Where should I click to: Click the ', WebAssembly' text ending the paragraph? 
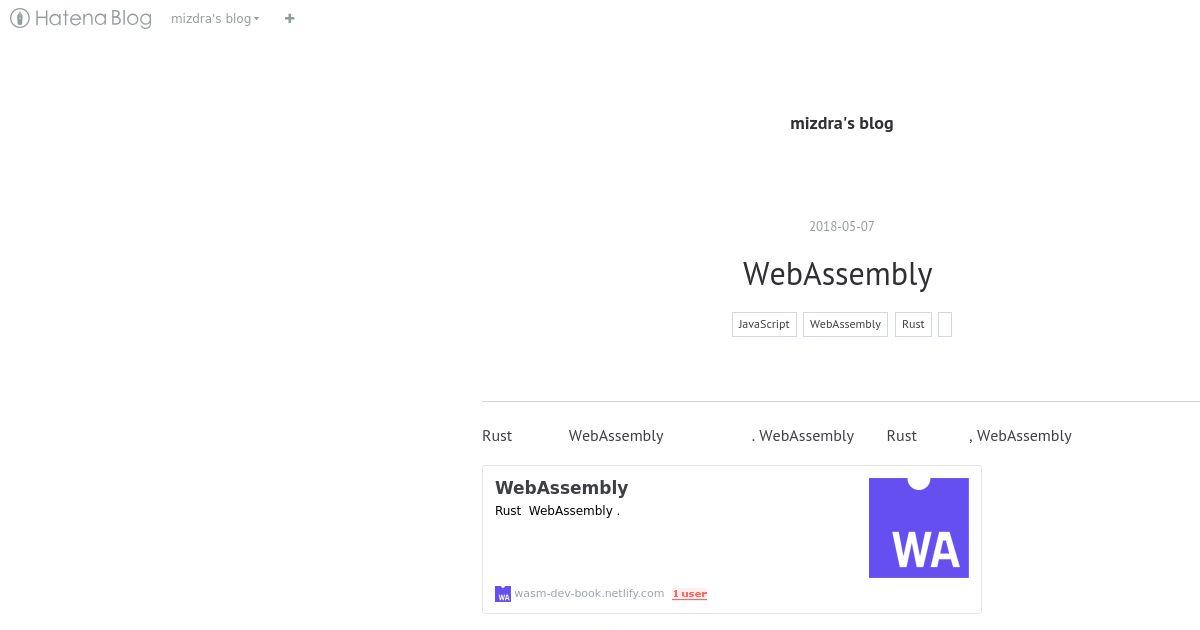click(x=1020, y=436)
